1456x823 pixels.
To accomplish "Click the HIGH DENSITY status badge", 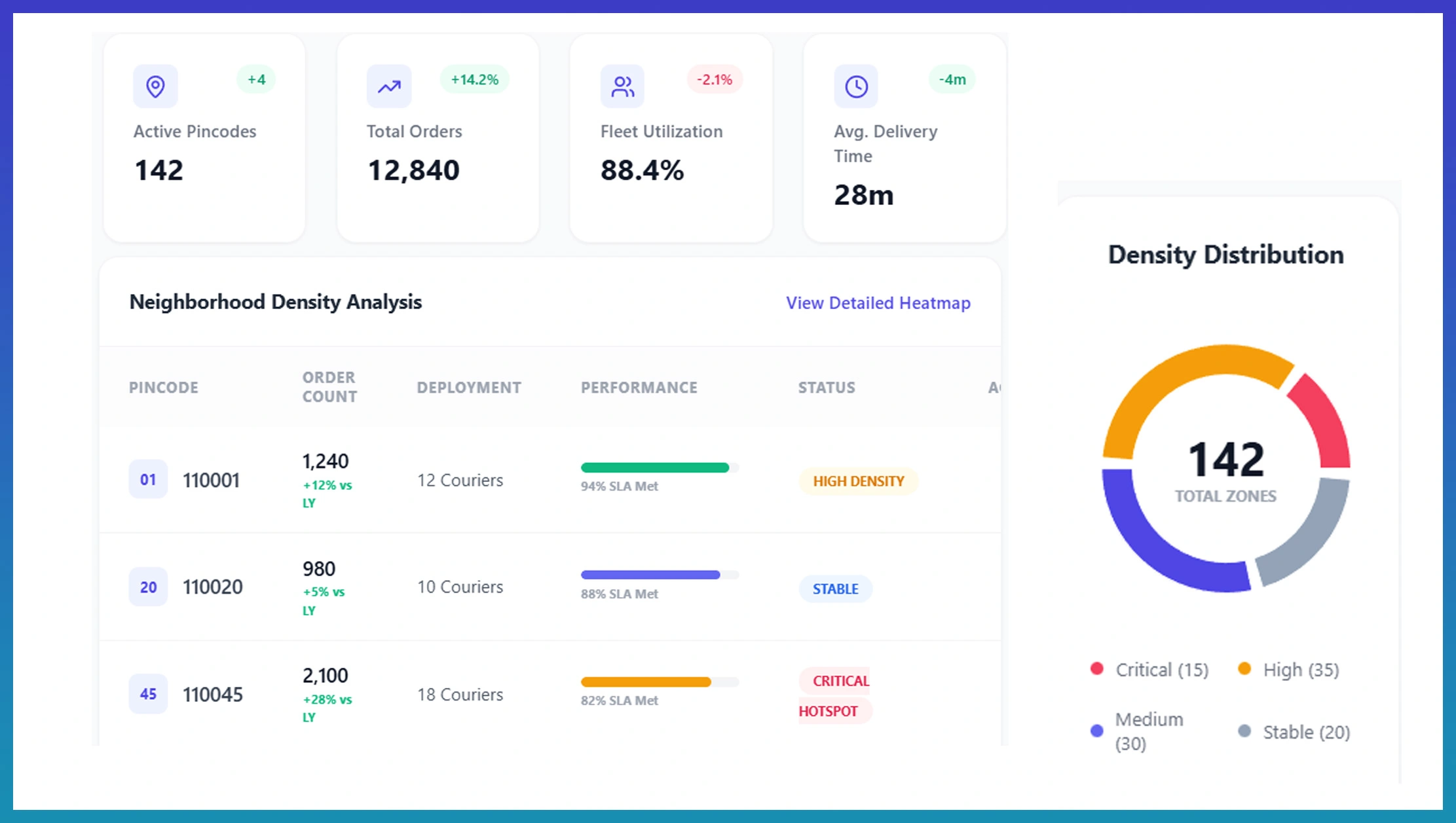I will point(858,481).
